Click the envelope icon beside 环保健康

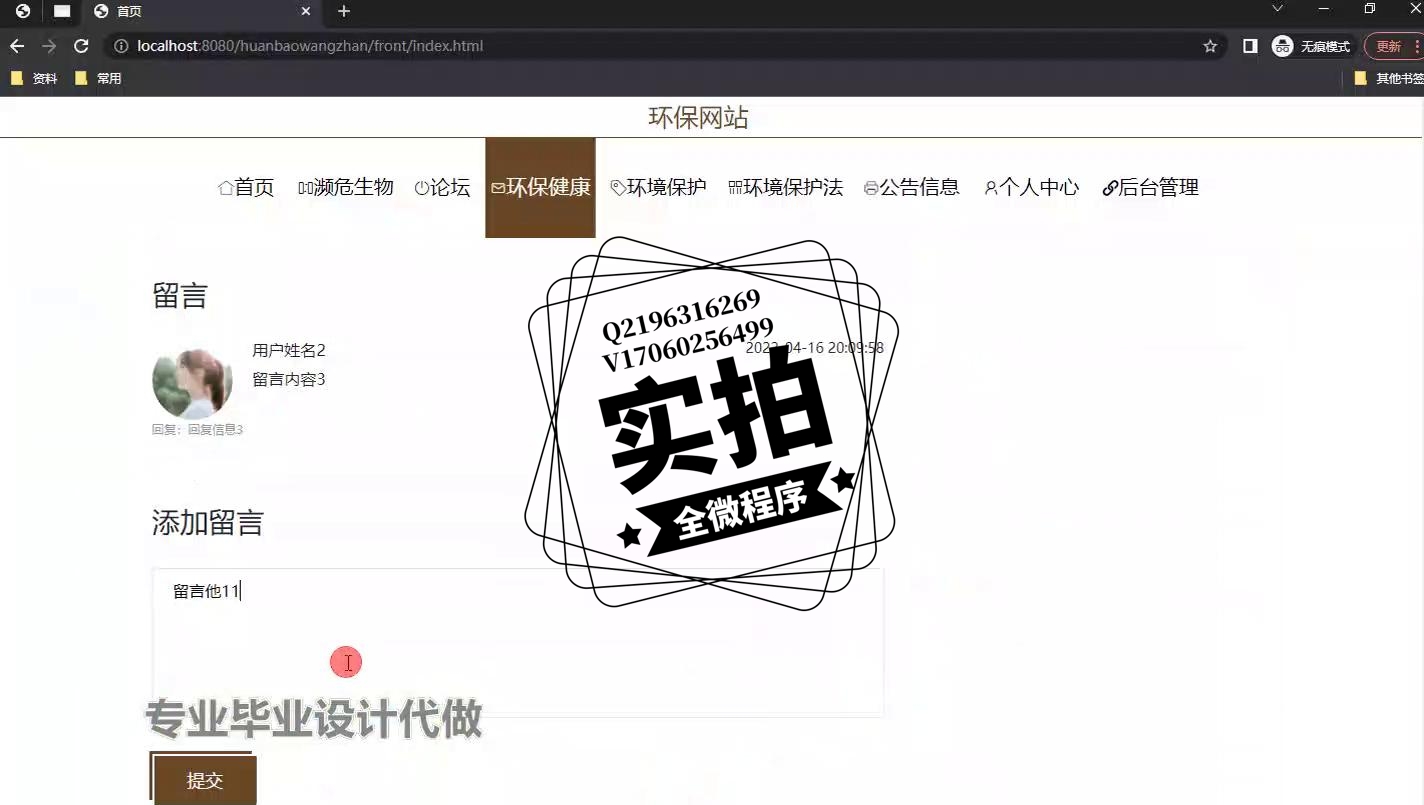[498, 188]
